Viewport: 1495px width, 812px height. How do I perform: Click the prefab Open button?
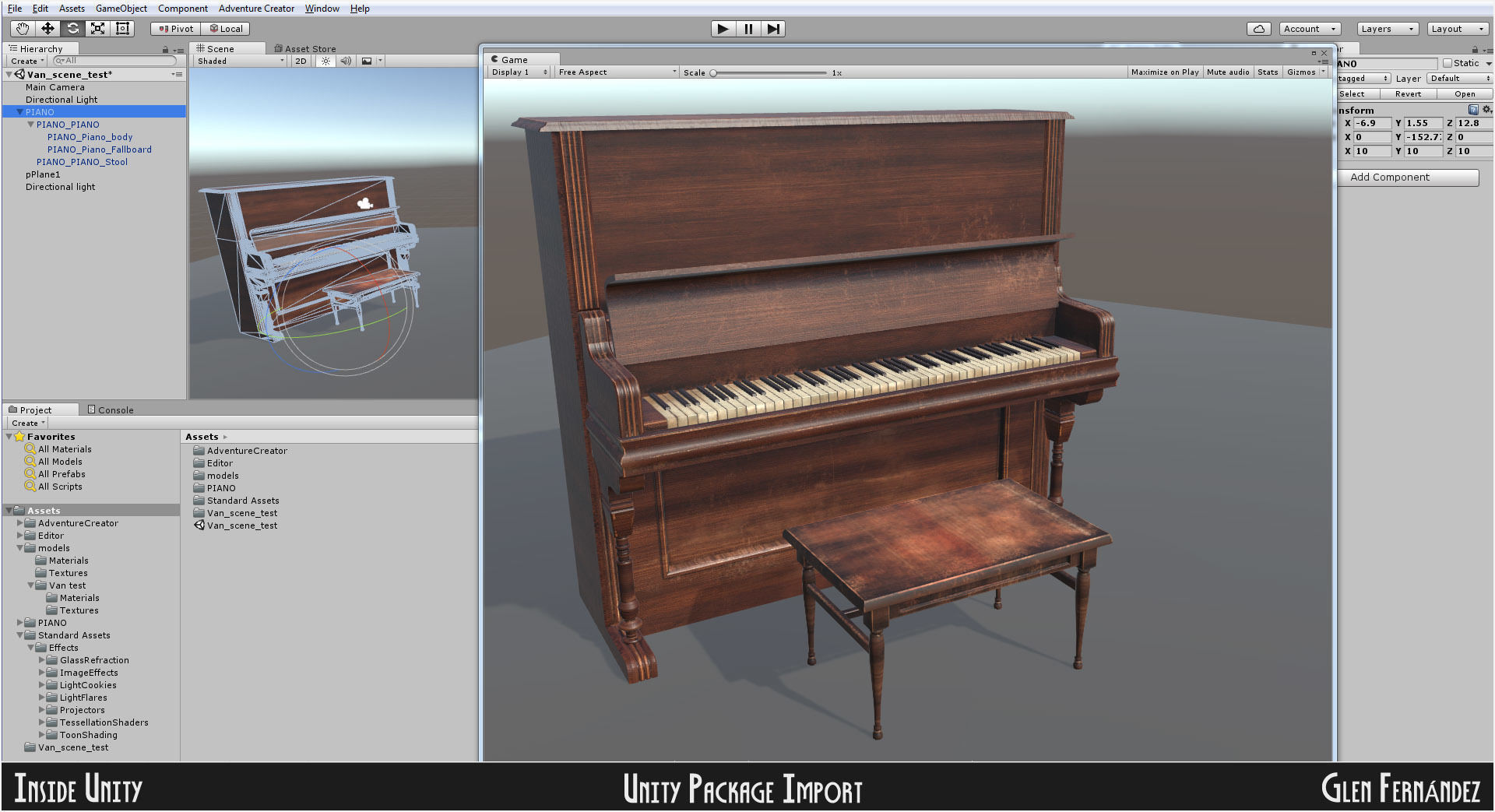[x=1465, y=94]
